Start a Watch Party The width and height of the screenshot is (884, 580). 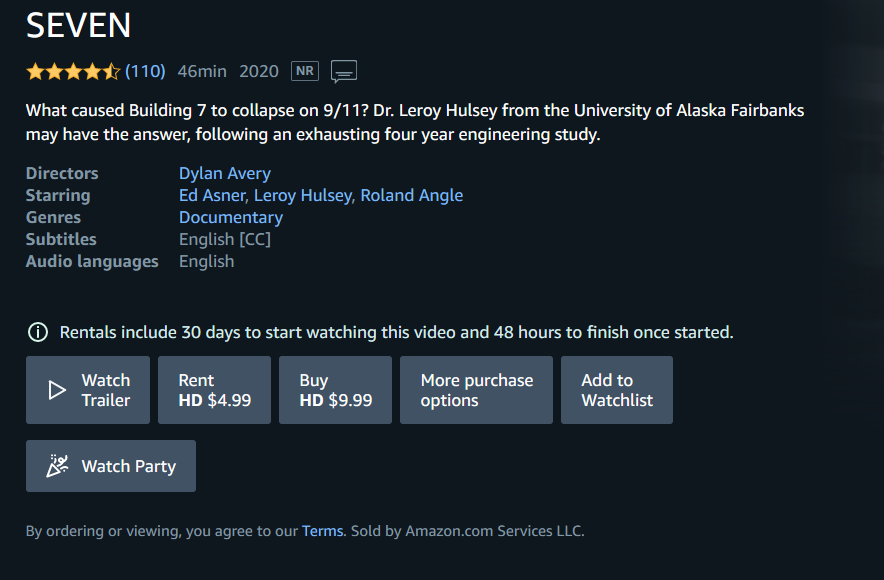pos(111,466)
